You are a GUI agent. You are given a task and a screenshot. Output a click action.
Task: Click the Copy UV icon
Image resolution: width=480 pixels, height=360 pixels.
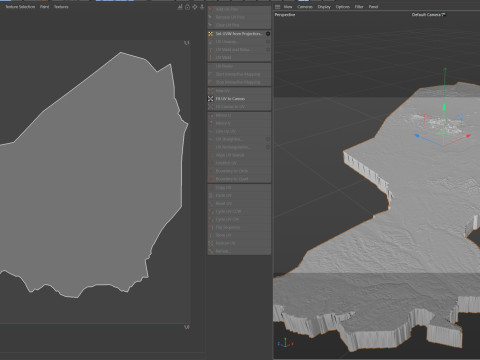(x=210, y=188)
